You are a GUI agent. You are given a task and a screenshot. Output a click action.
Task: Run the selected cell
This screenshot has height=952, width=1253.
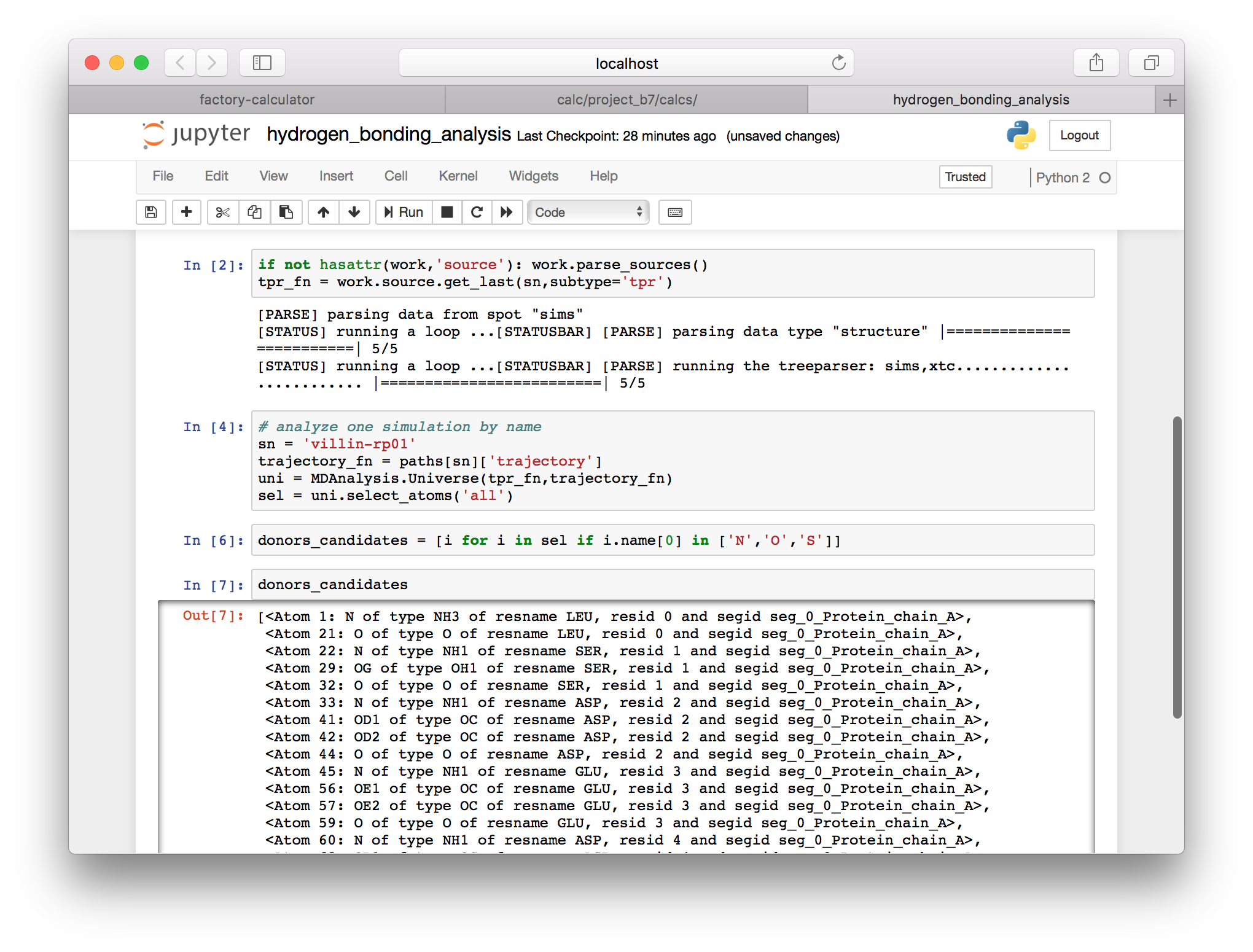[x=404, y=212]
